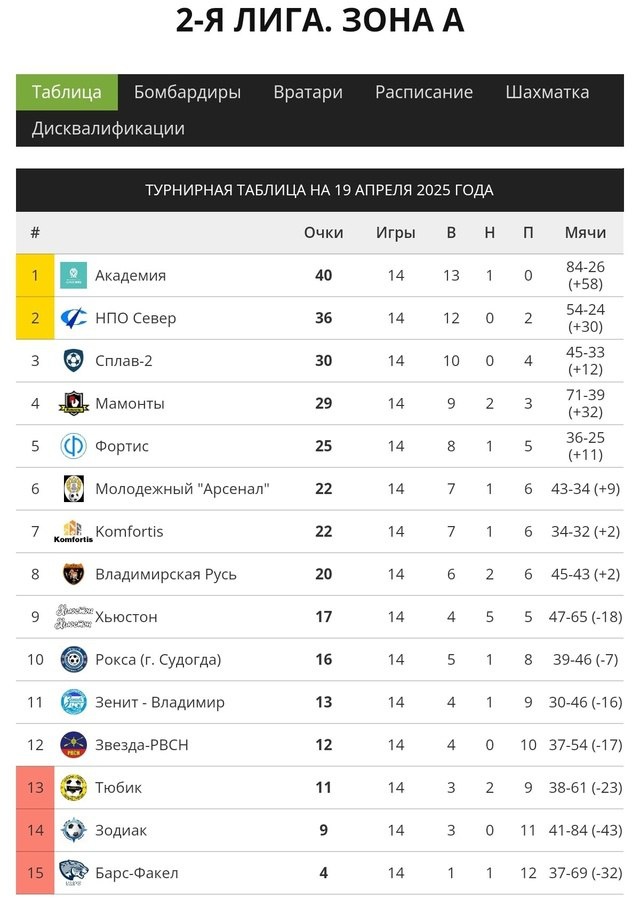This screenshot has width=640, height=899.
Task: Open the Владимирская Русь emblem
Action: 73,574
